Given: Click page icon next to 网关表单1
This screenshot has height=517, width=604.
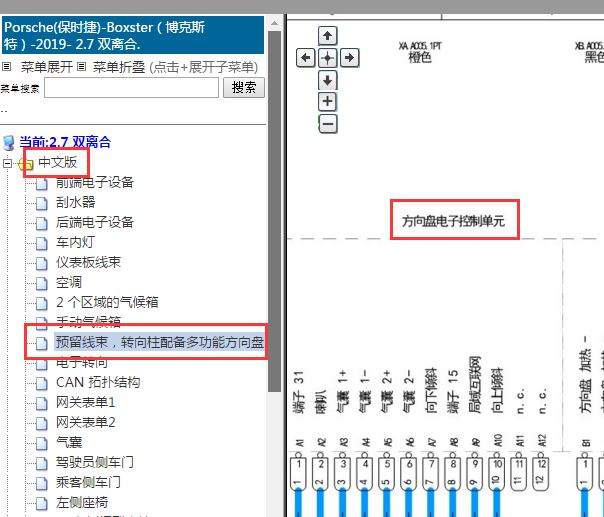Looking at the screenshot, I should pos(42,403).
